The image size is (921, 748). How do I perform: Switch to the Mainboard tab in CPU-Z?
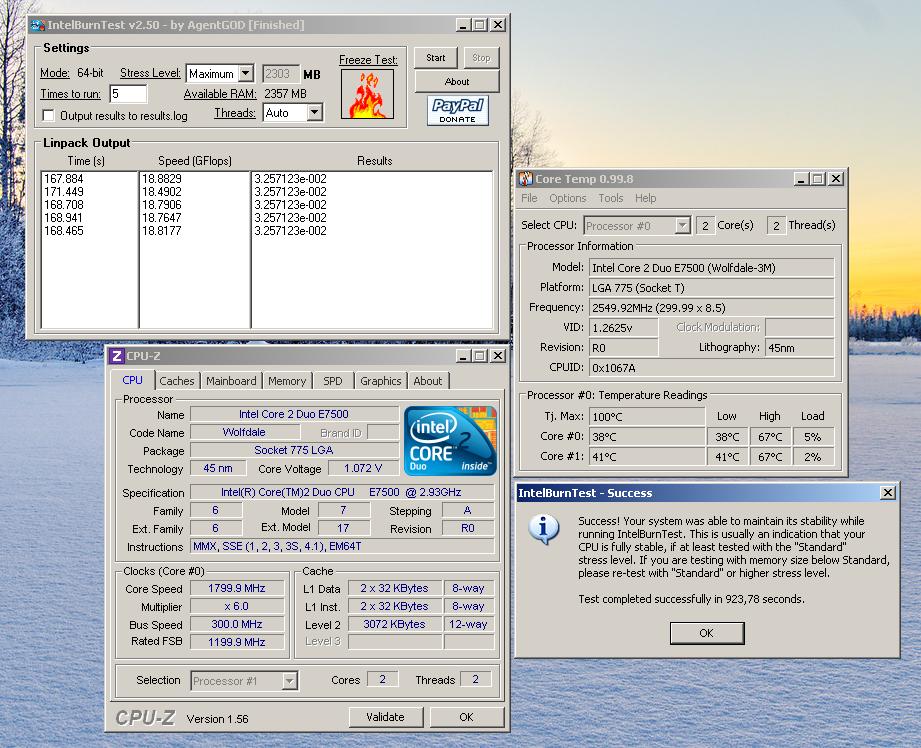point(231,381)
